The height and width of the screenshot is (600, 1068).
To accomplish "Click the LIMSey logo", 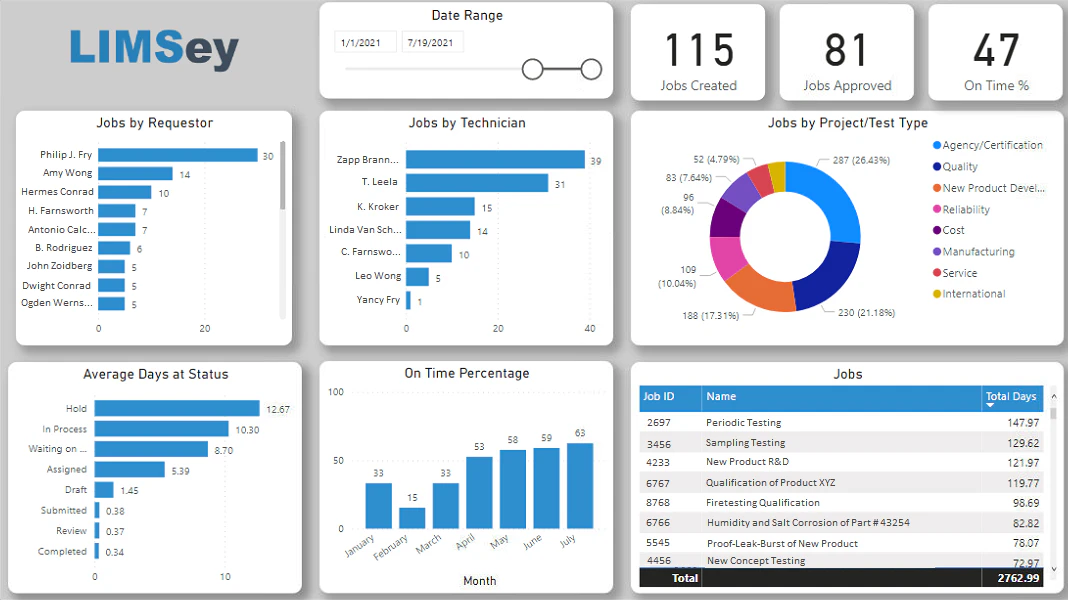I will coord(154,48).
